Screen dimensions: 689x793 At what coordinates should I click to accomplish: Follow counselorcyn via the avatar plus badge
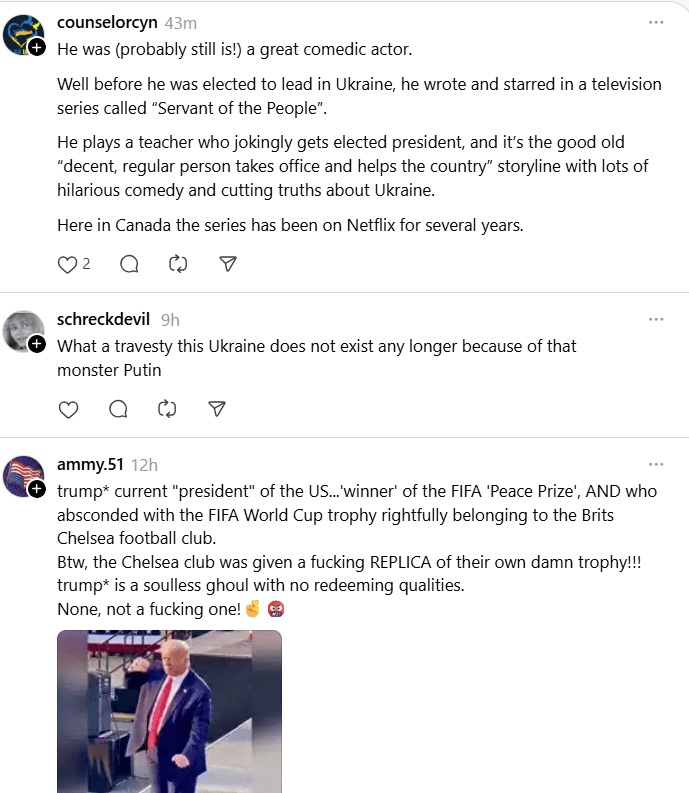(37, 47)
